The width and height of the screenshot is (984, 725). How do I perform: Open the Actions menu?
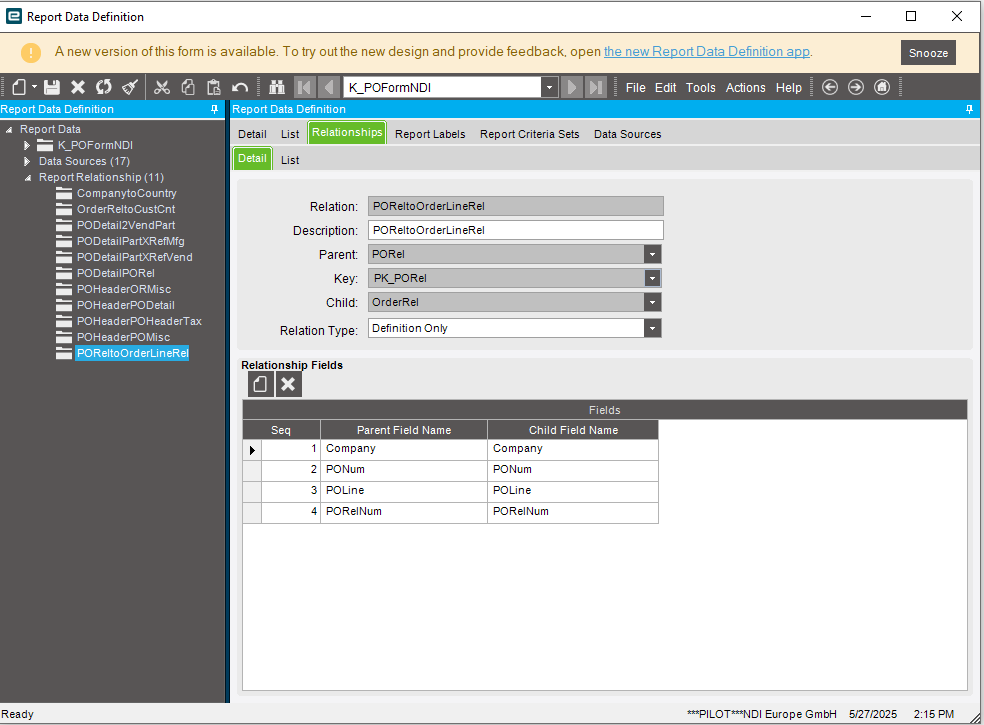746,88
